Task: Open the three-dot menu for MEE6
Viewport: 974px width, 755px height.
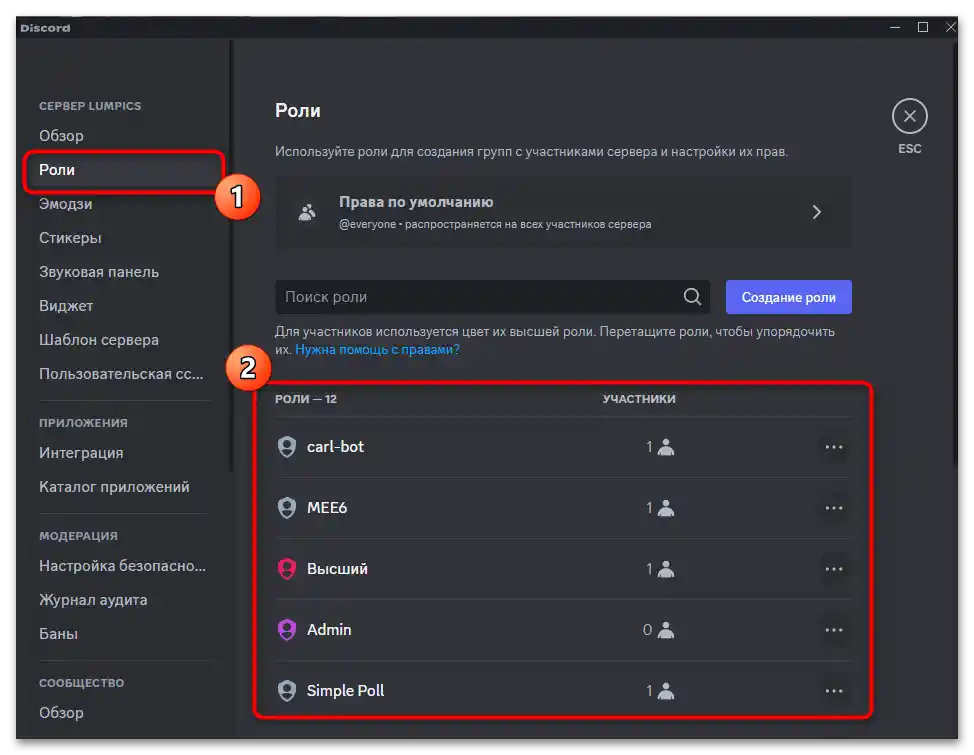Action: tap(833, 508)
